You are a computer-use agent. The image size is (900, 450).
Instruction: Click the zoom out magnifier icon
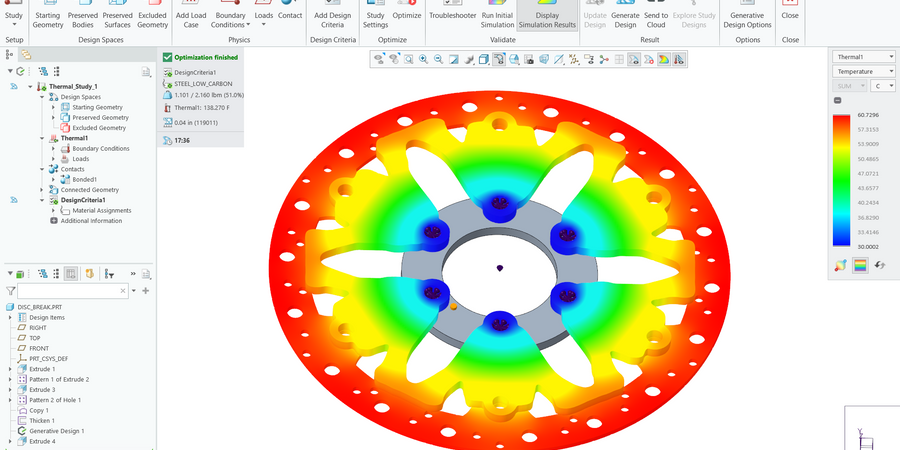pos(439,60)
